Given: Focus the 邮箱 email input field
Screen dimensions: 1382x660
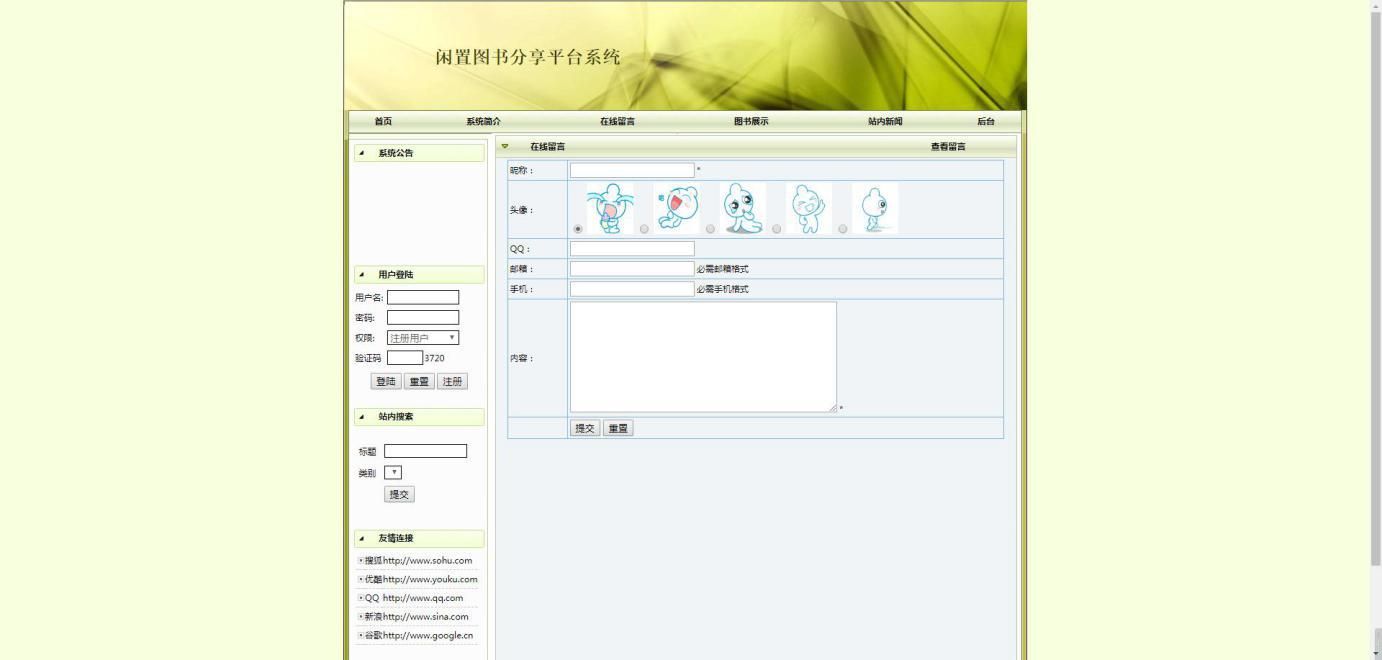Looking at the screenshot, I should tap(632, 269).
